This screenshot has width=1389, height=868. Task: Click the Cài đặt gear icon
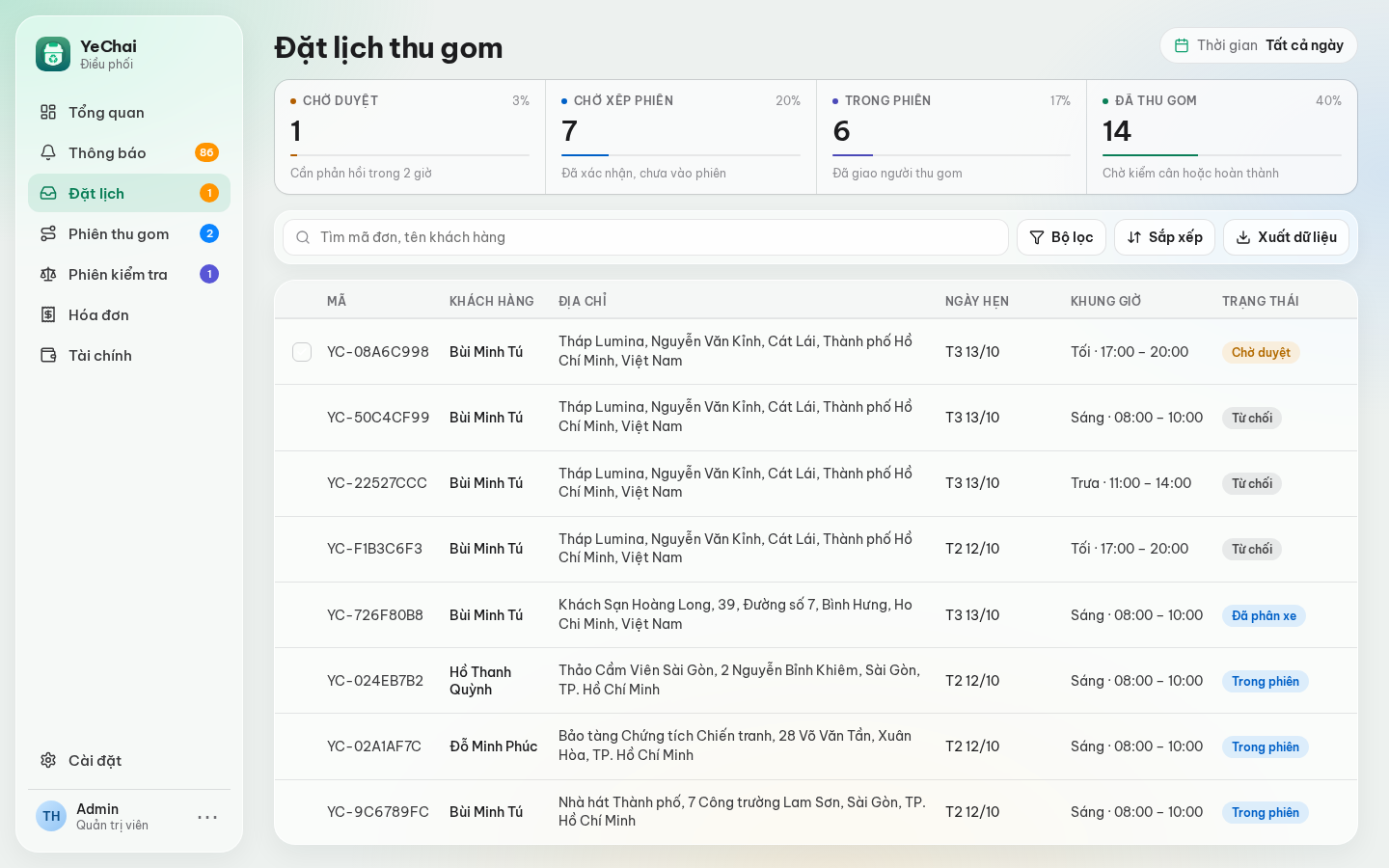(48, 760)
